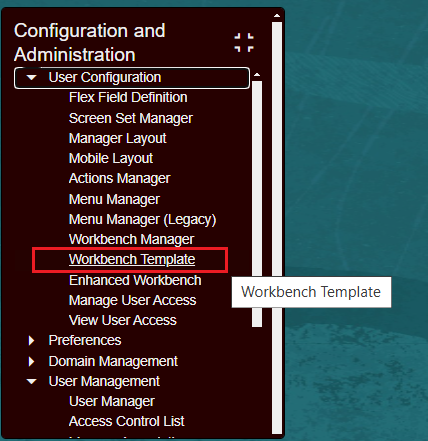Viewport: 428px width, 441px height.
Task: Click the outer panel scrollbar up arrow
Action: [277, 16]
